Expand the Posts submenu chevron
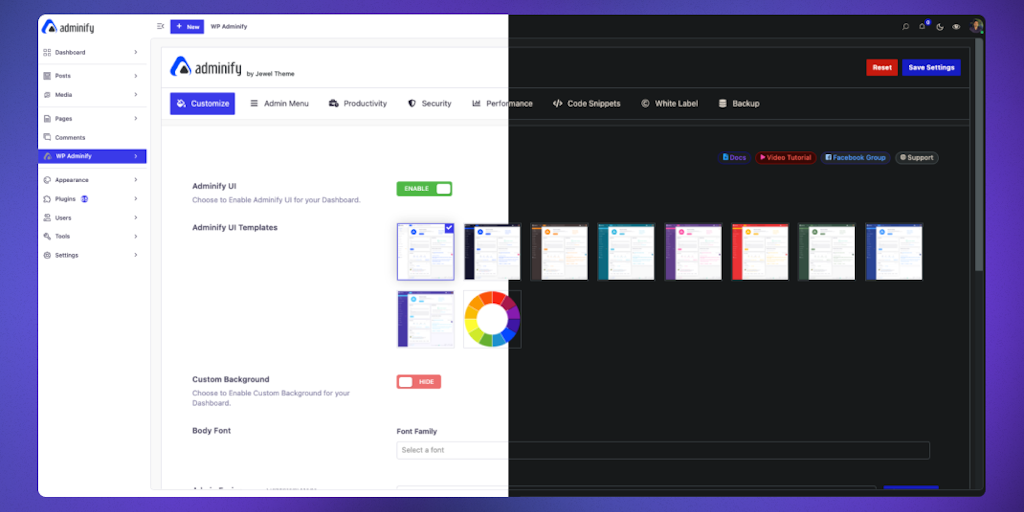The width and height of the screenshot is (1024, 512). (x=136, y=76)
